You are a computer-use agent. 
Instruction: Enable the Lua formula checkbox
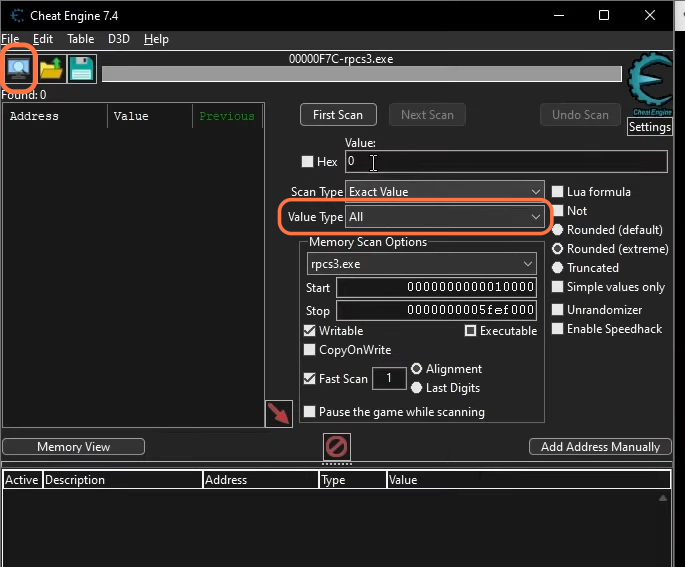pos(557,191)
